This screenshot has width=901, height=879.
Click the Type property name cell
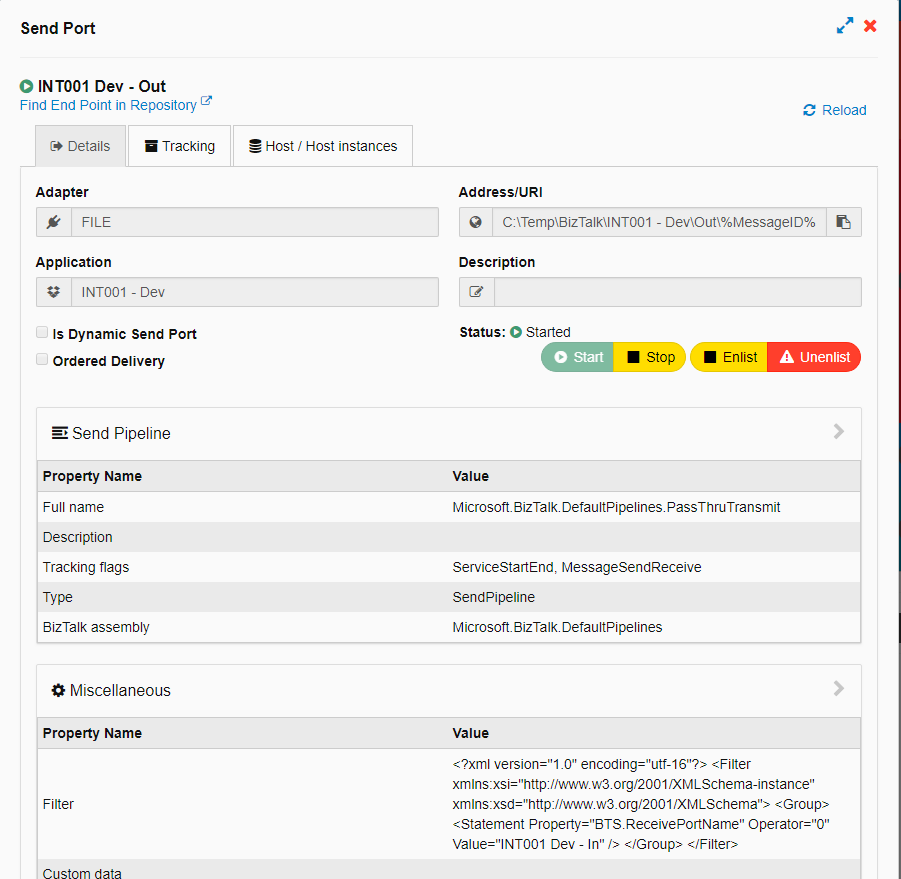57,597
